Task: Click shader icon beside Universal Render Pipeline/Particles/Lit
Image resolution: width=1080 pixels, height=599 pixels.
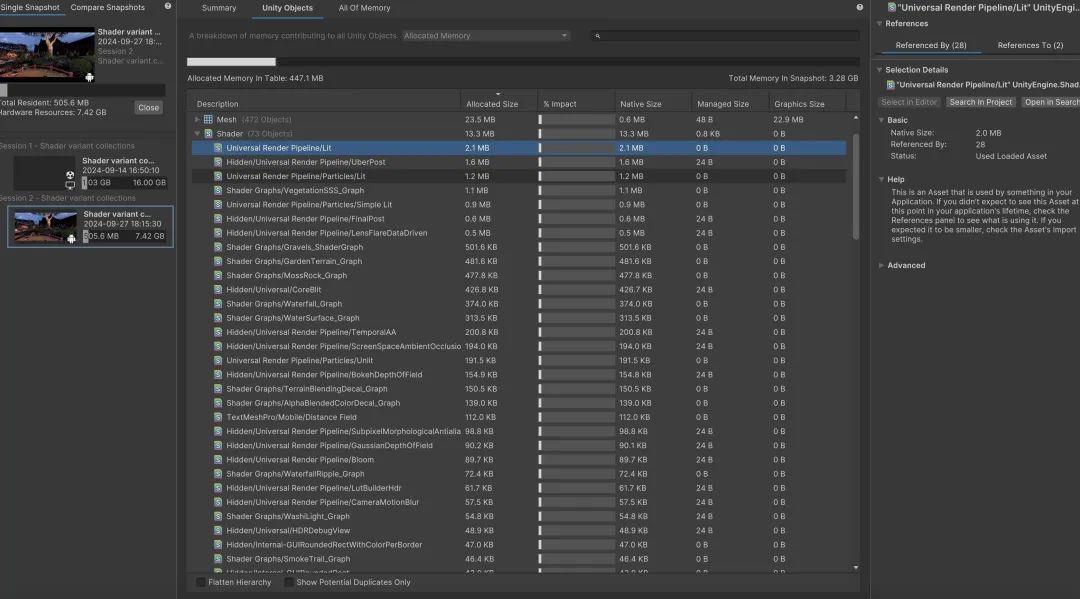Action: pyautogui.click(x=218, y=176)
